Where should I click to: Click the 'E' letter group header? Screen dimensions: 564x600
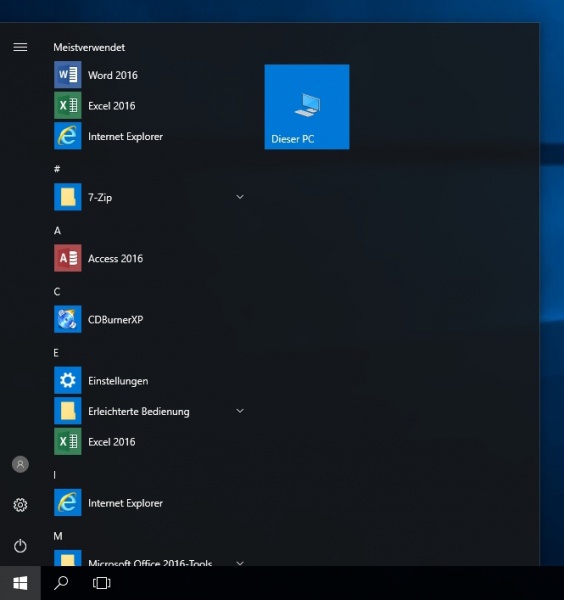click(56, 353)
